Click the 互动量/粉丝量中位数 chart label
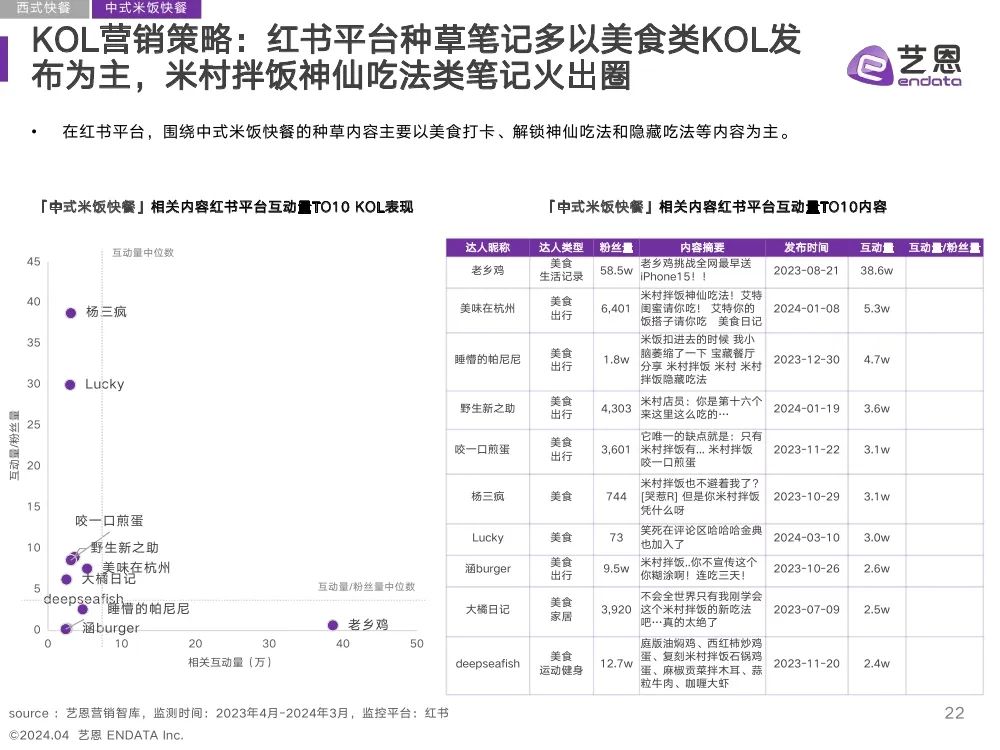This screenshot has width=1000, height=750. point(367,587)
